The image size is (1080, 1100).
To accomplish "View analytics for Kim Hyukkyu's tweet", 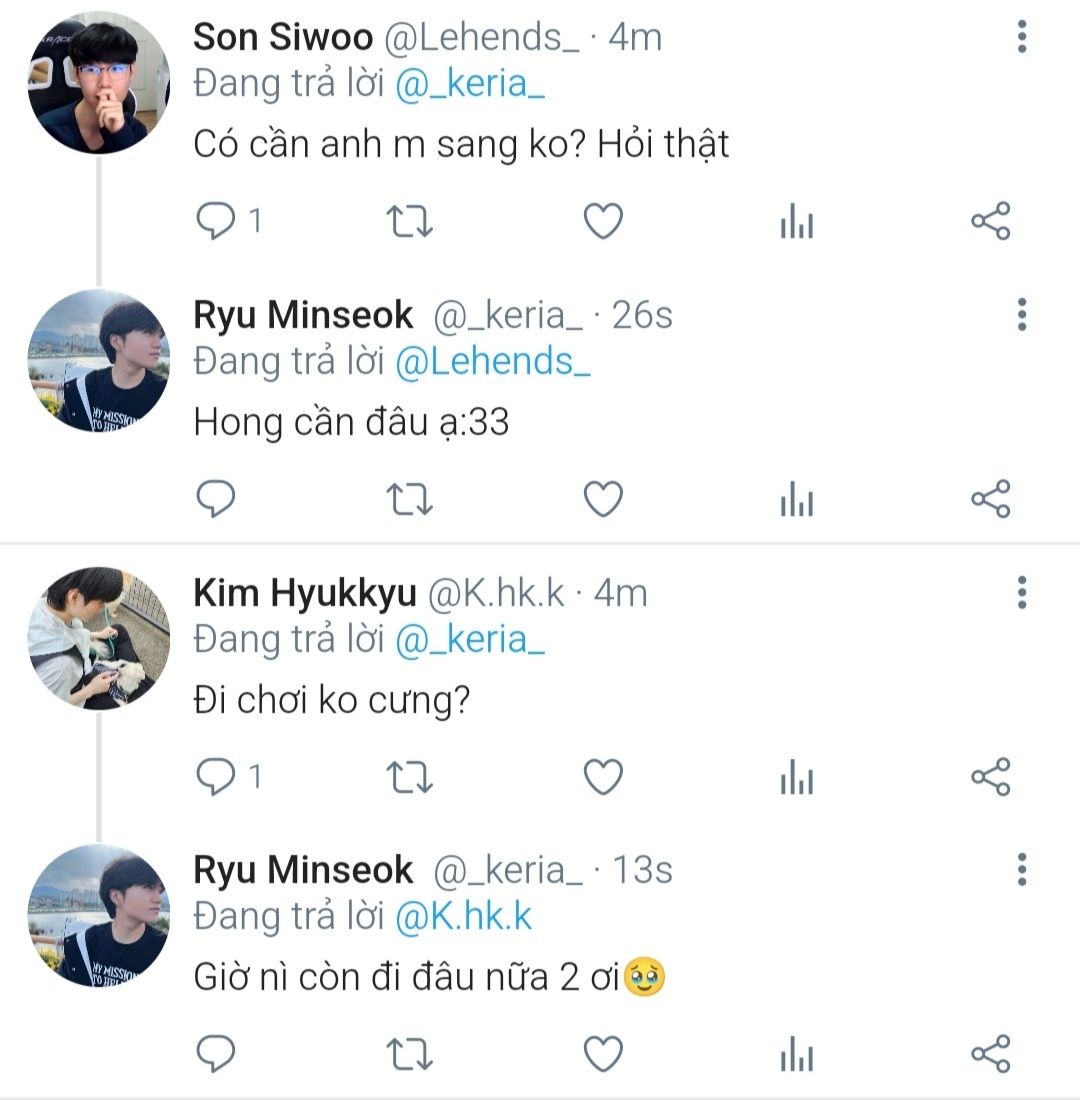I will tap(796, 777).
